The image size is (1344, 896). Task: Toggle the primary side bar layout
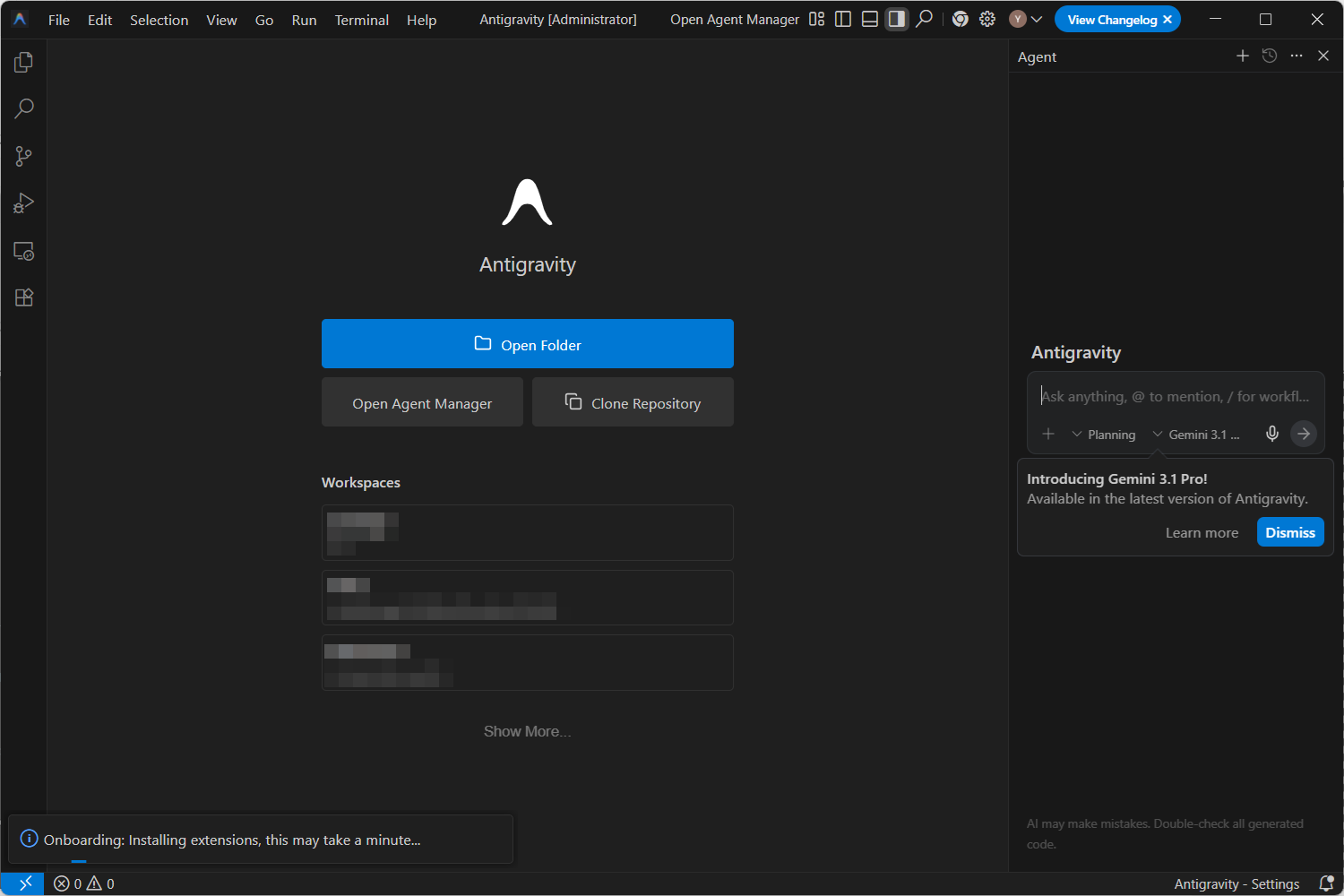pos(843,19)
